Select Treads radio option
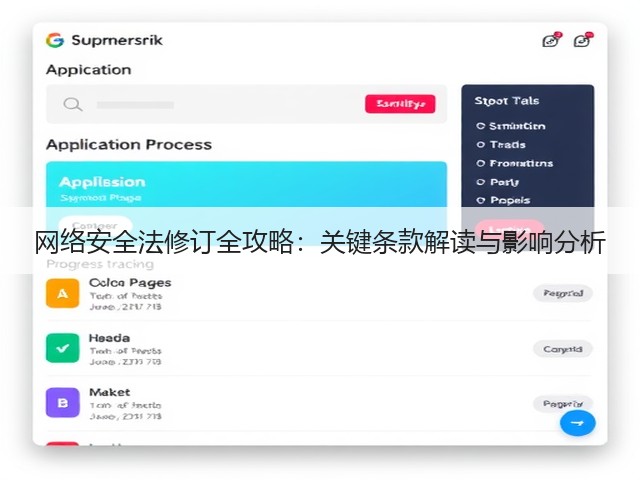Image resolution: width=640 pixels, height=480 pixels. pyautogui.click(x=480, y=145)
